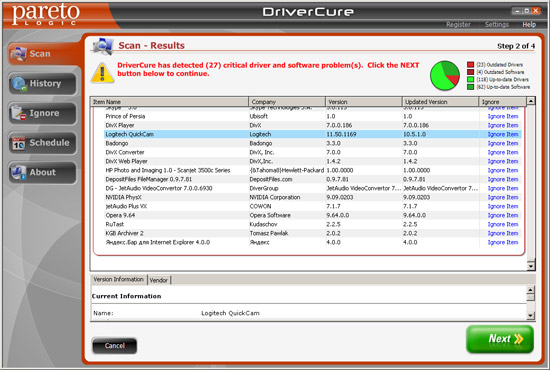Open the Help menu
The width and height of the screenshot is (550, 370).
tap(529, 25)
